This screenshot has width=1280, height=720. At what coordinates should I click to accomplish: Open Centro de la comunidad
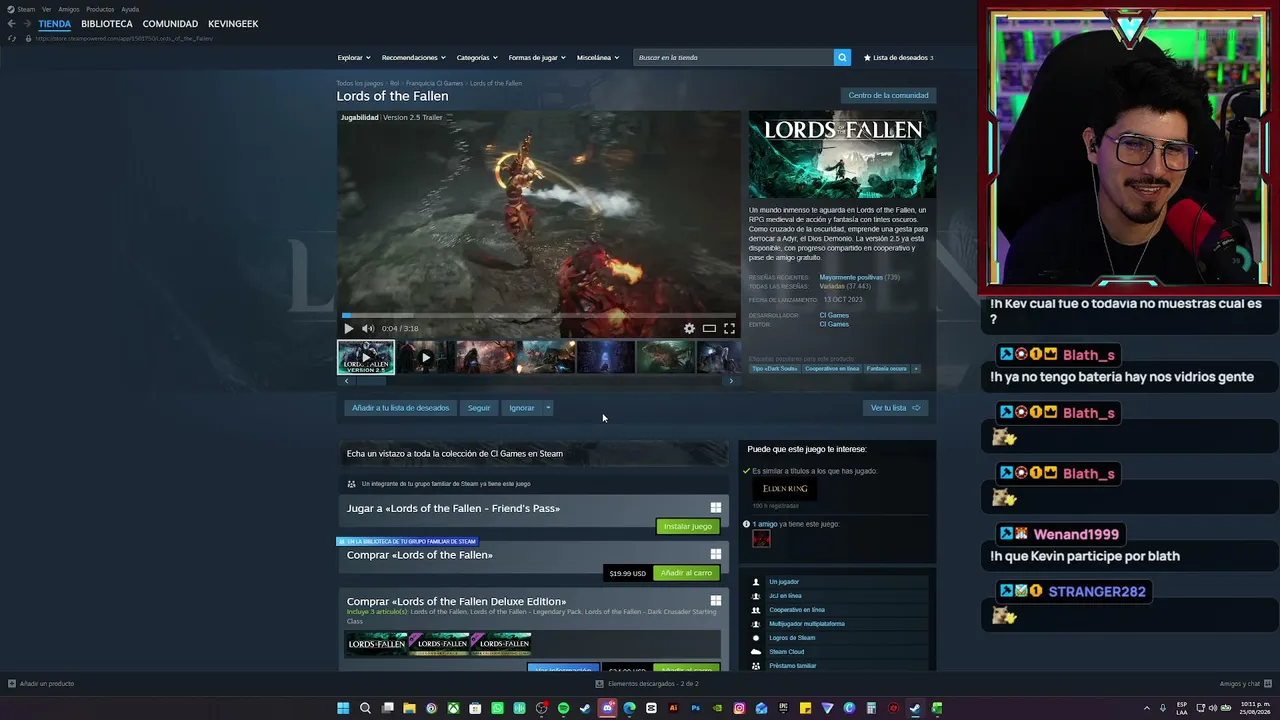[x=888, y=96]
